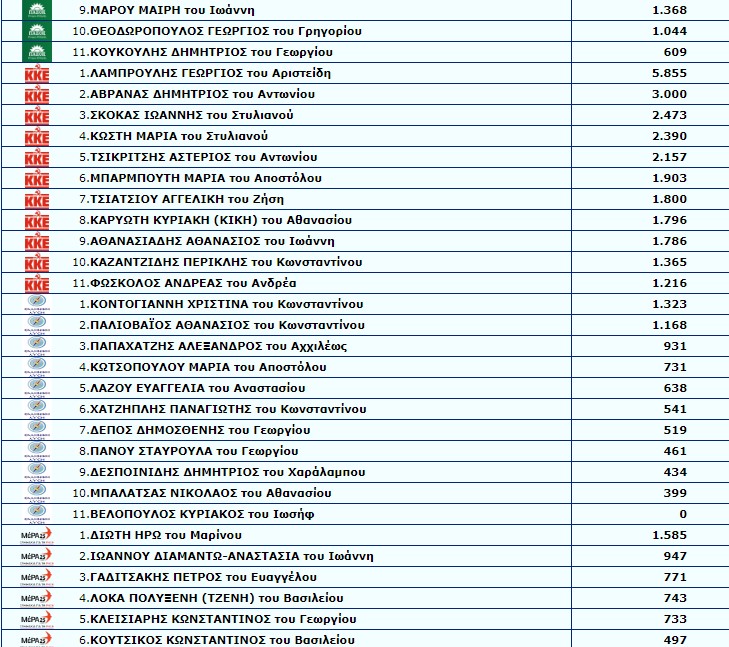The height and width of the screenshot is (647, 729).
Task: Click the blue logo next to ΧΑΤΖΗΠΛΗΣ ΠΑΝΑΓΙΩΤΗΣ
Action: pos(37,409)
